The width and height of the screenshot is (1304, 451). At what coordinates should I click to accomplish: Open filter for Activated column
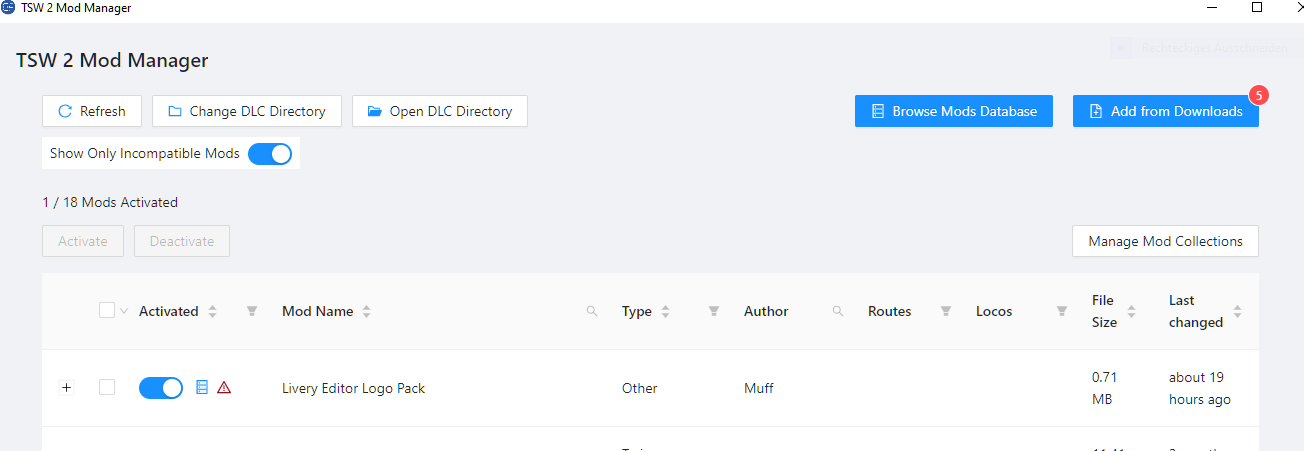[x=252, y=311]
